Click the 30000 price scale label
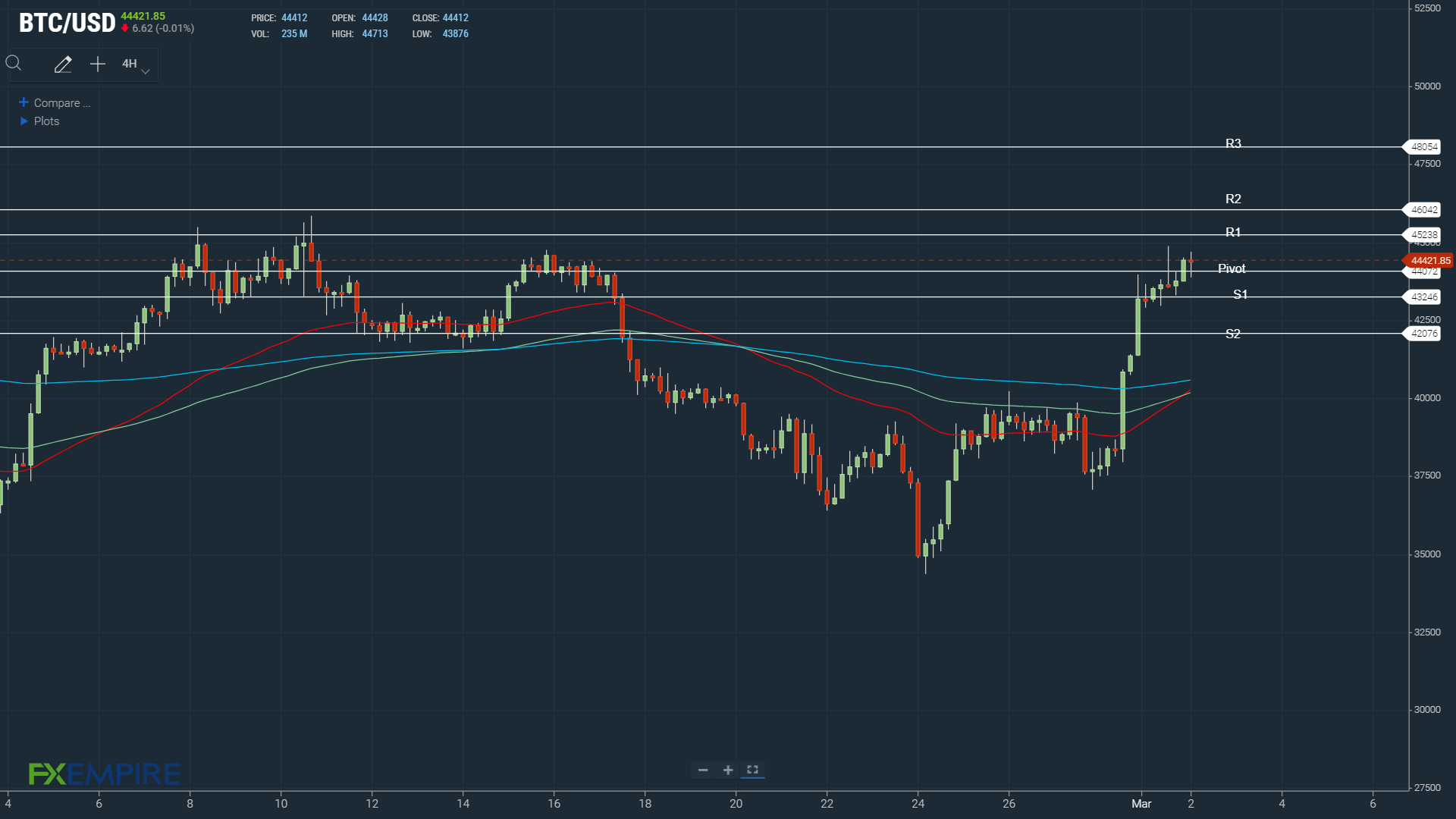 pyautogui.click(x=1426, y=710)
